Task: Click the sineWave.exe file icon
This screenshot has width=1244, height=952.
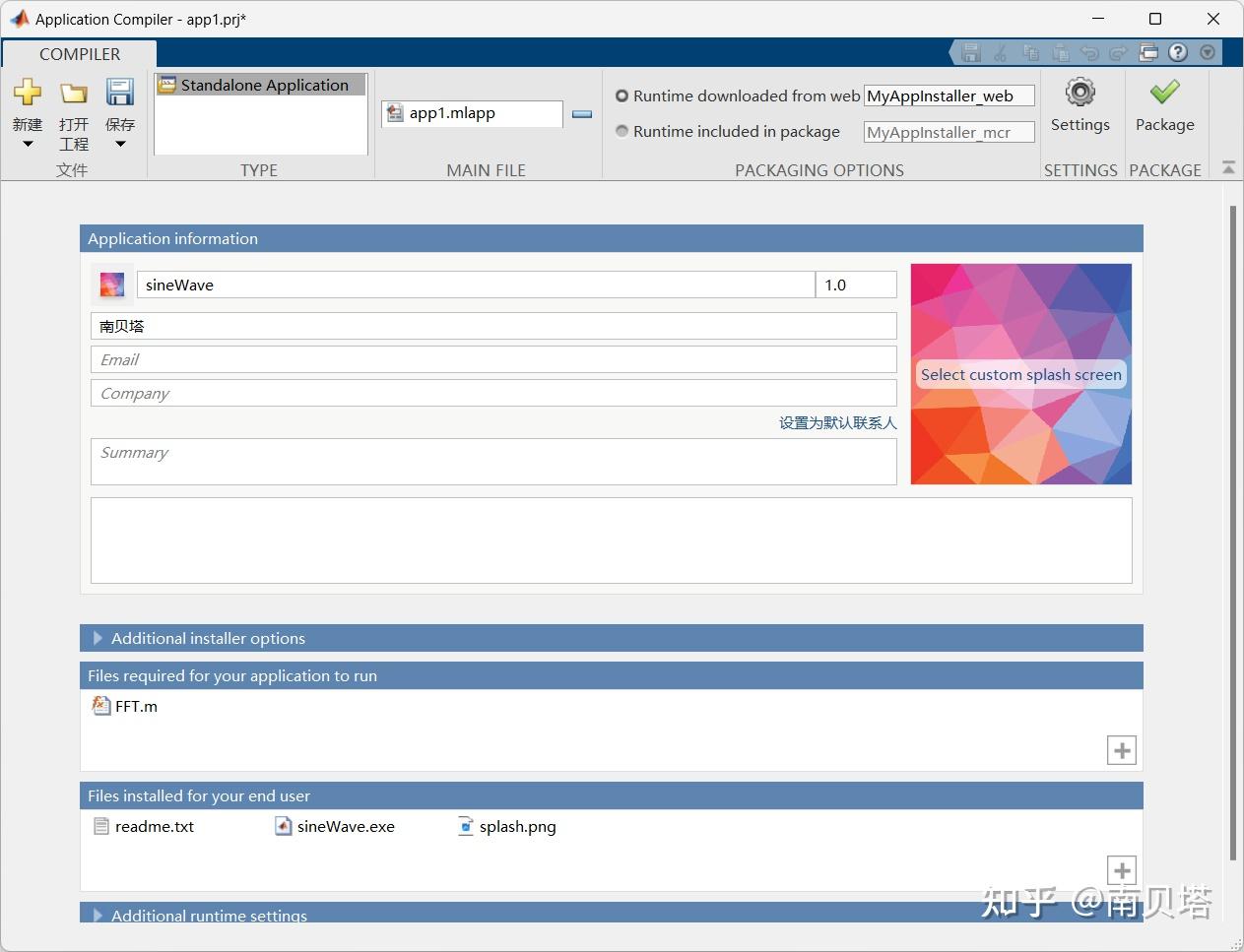Action: click(283, 826)
